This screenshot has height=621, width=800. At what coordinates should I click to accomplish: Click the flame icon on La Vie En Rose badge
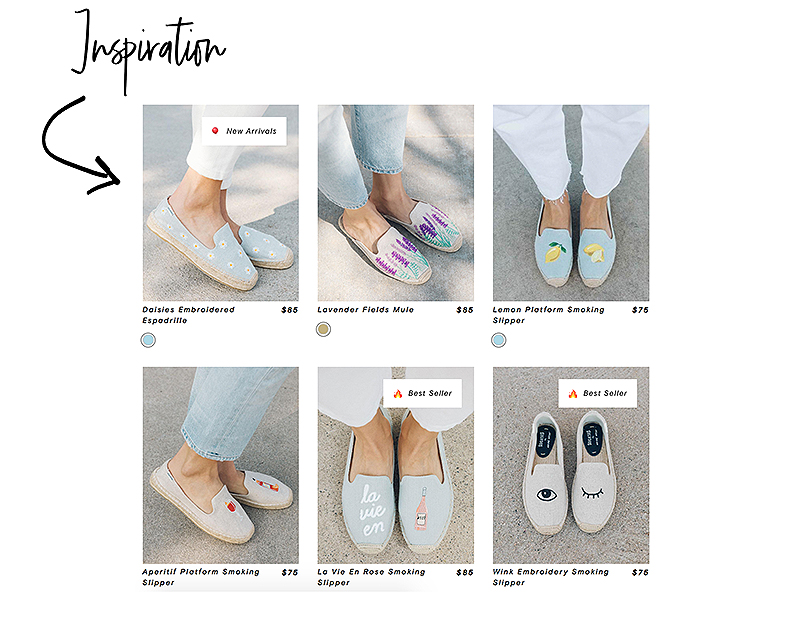click(x=397, y=393)
